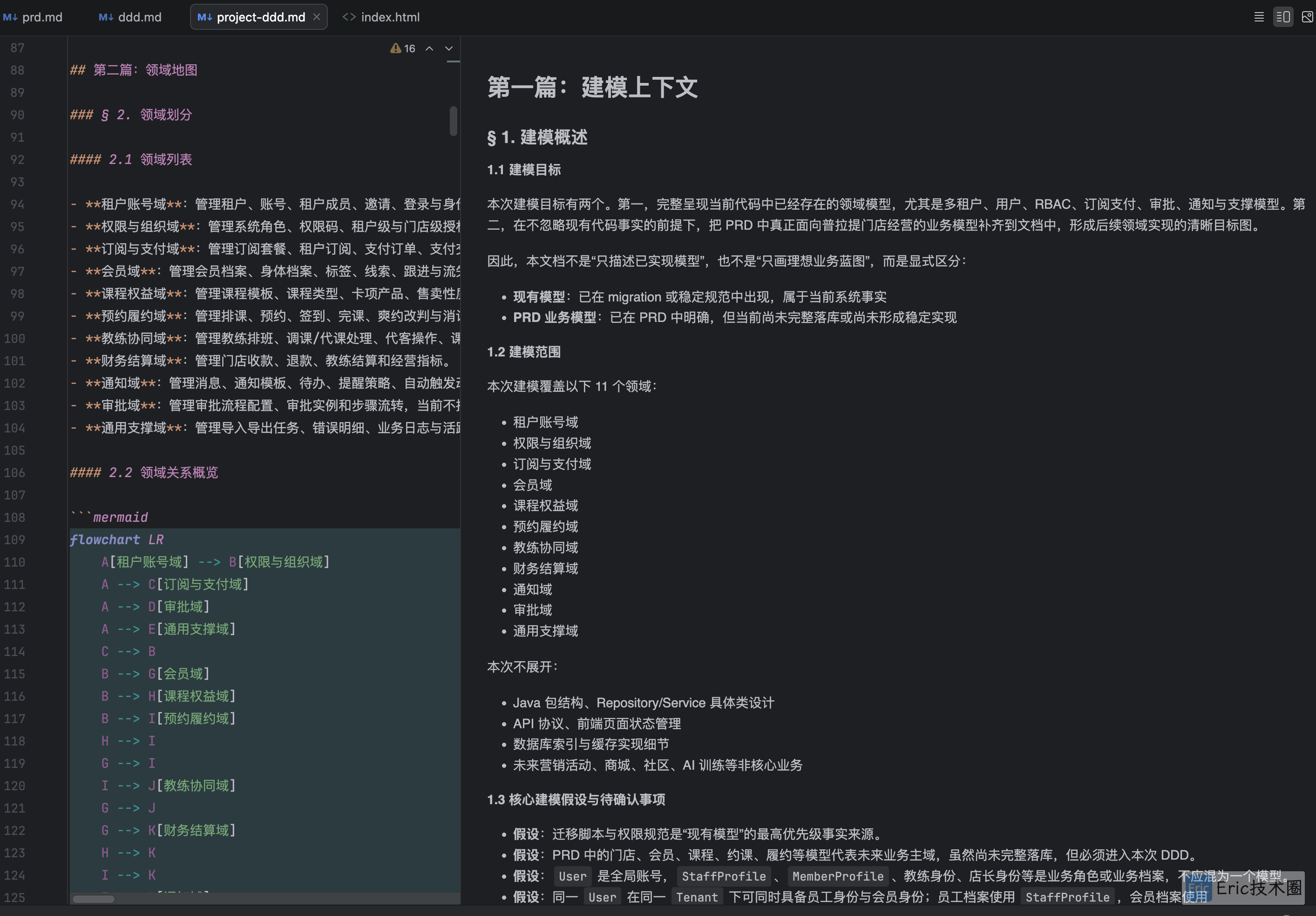Open the index.html tab
This screenshot has width=1316, height=916.
click(x=381, y=17)
